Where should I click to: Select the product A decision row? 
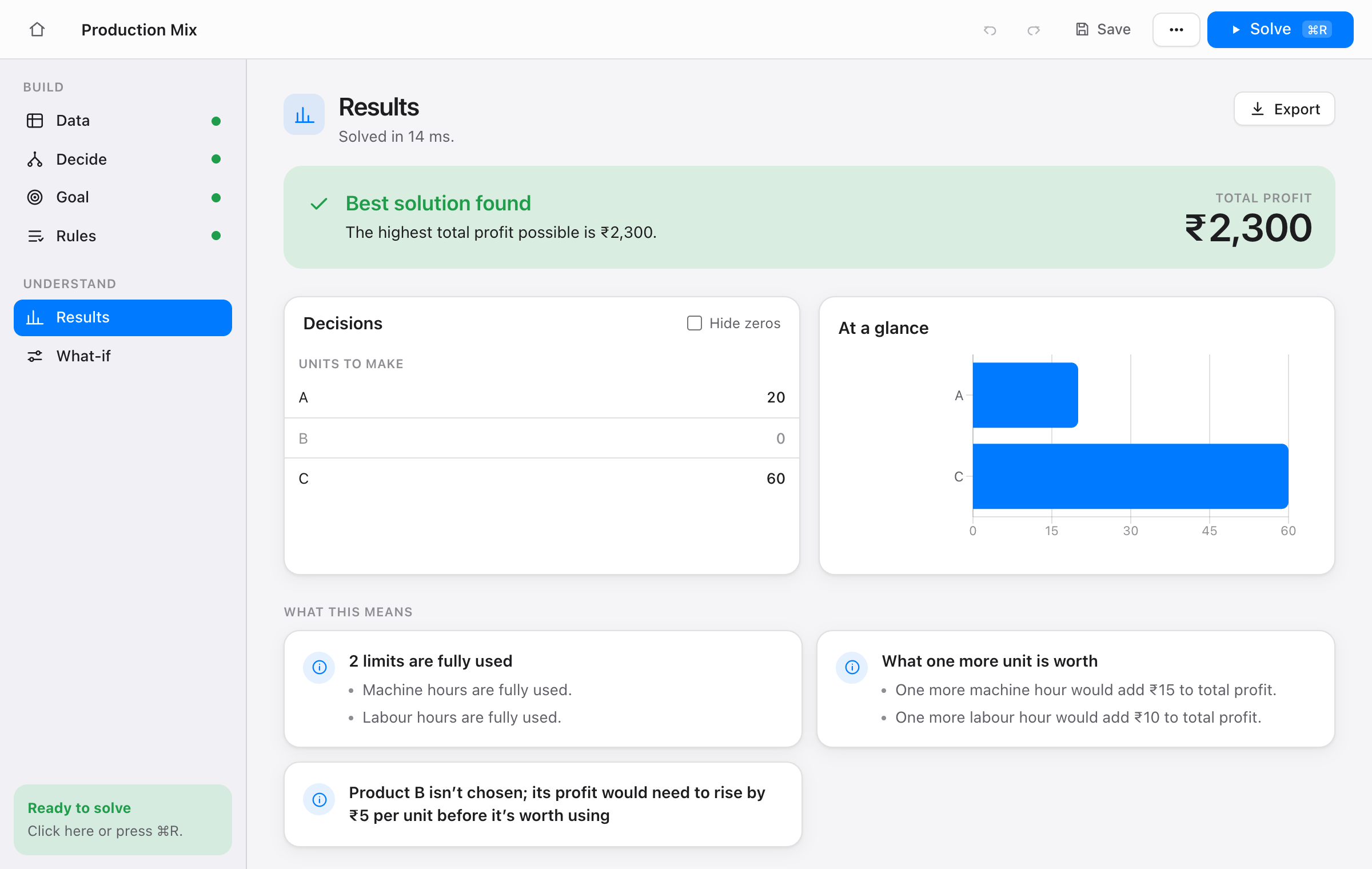click(542, 397)
